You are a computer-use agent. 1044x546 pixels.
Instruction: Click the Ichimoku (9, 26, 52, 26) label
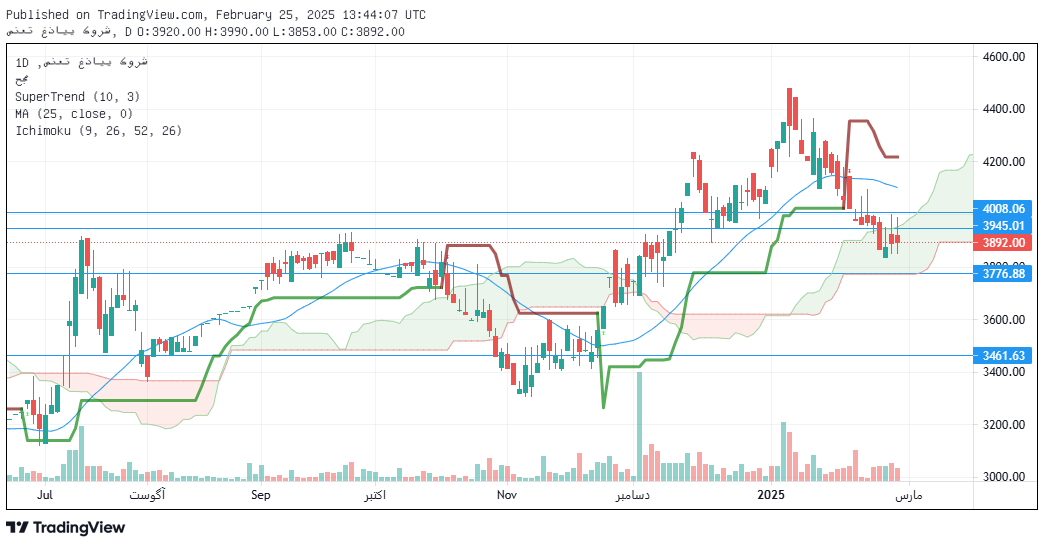coord(99,131)
